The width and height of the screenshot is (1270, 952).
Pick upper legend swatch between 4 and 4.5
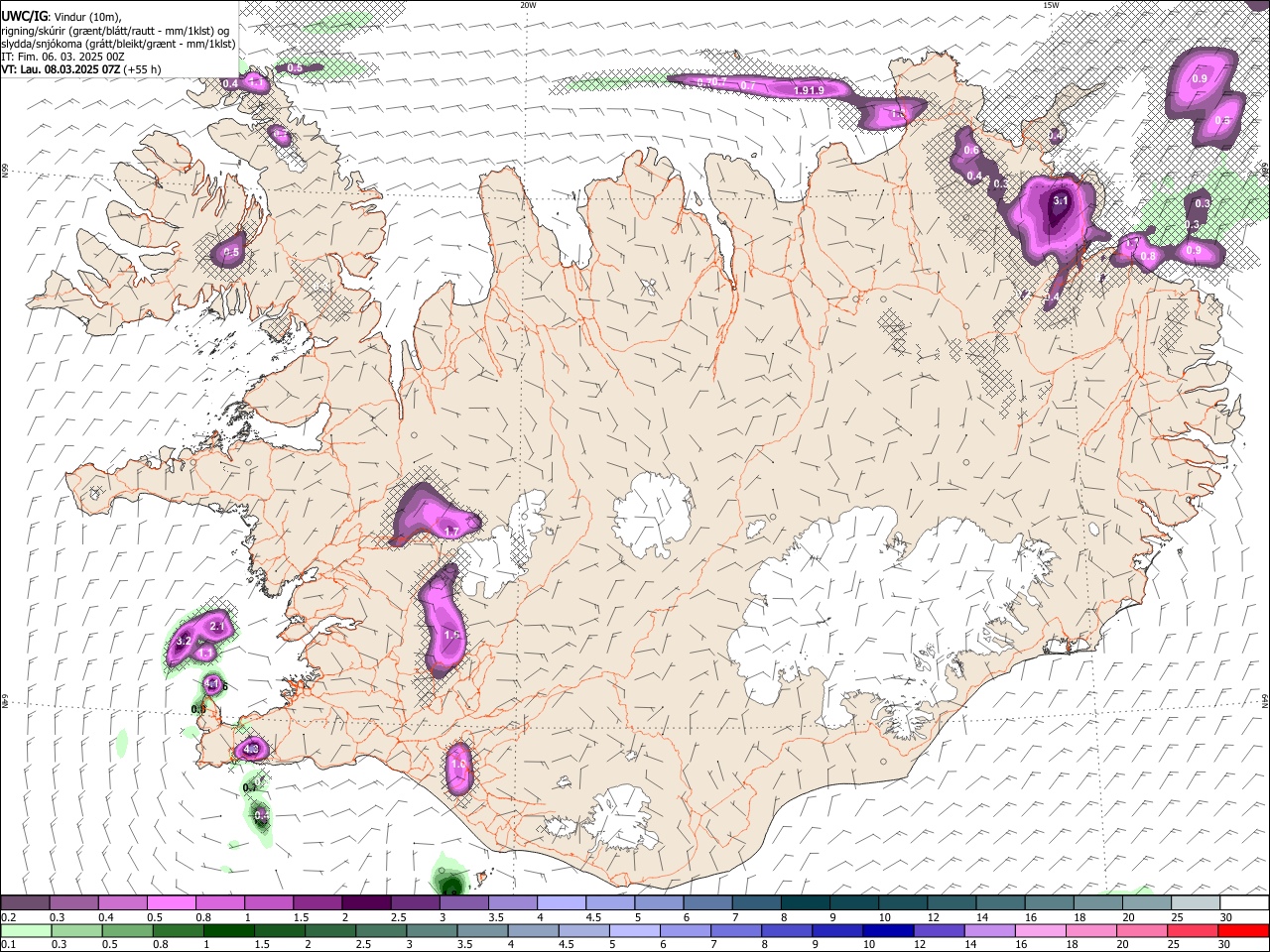pyautogui.click(x=562, y=903)
